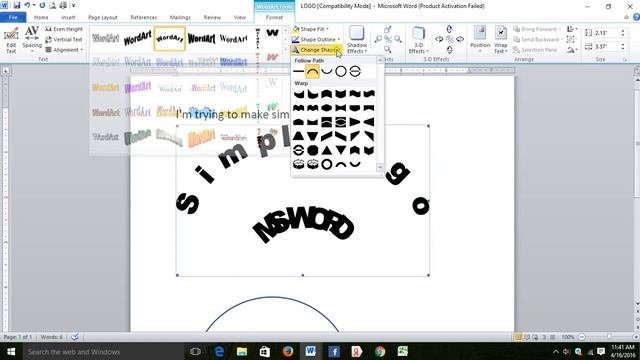Open the 3-D Effects dropdown
This screenshot has height=360, width=640.
[x=418, y=40]
